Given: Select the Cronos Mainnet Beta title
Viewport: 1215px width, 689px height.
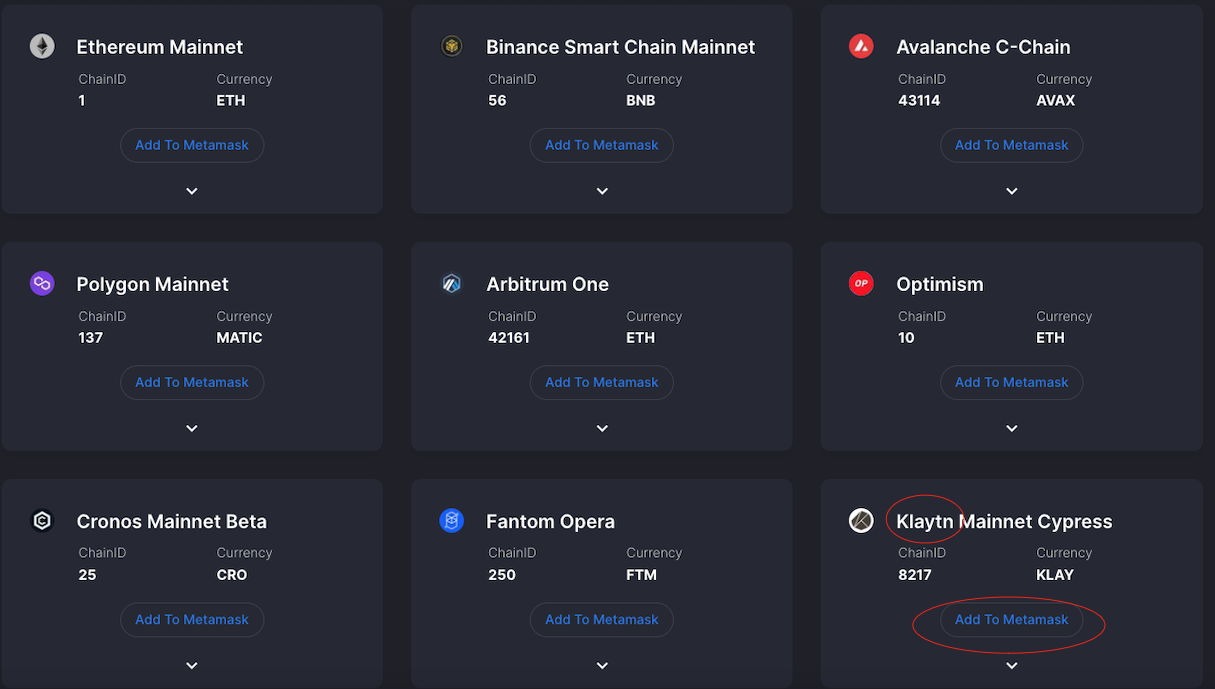Looking at the screenshot, I should (x=172, y=521).
